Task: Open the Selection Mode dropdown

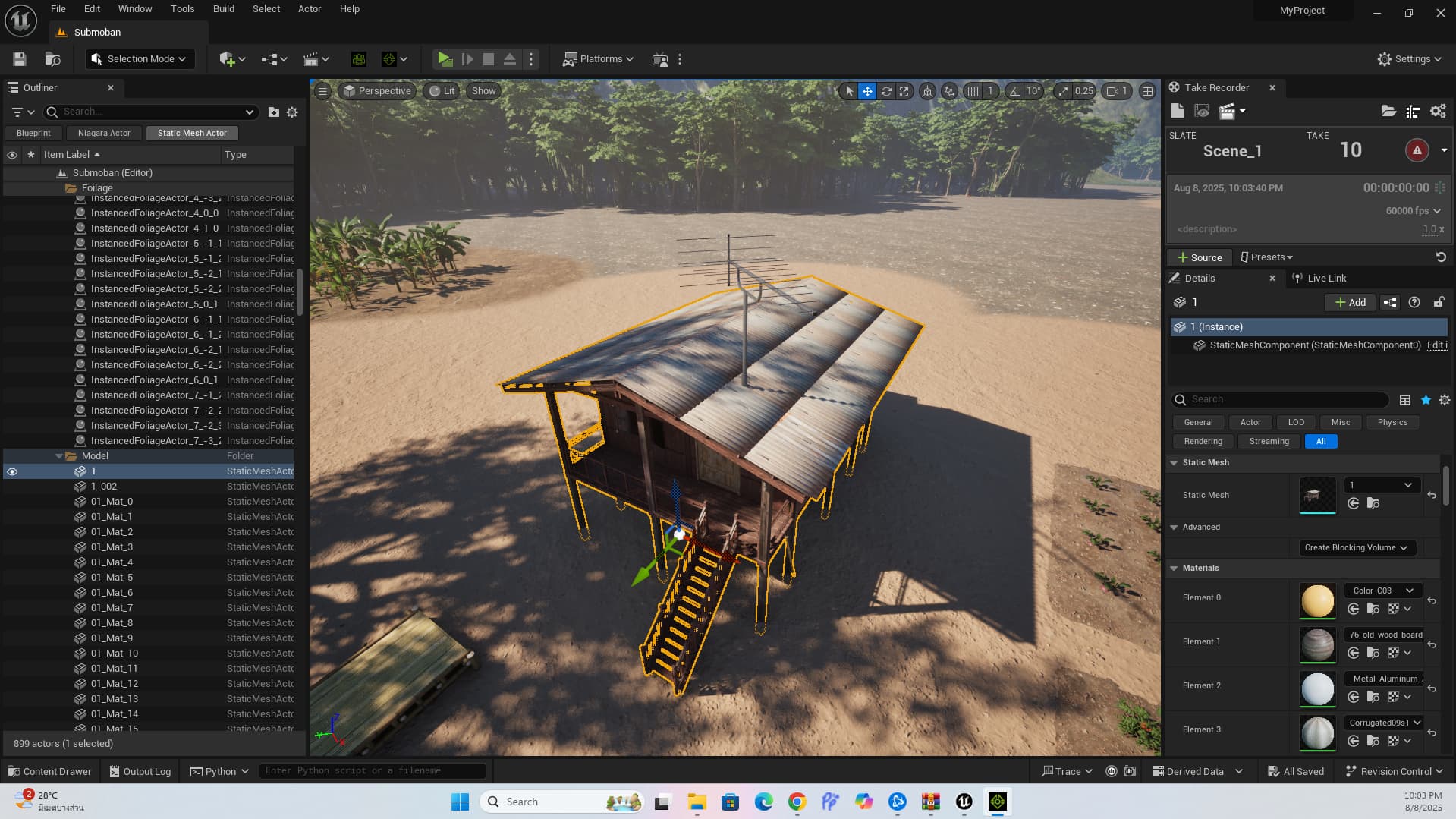Action: [140, 59]
